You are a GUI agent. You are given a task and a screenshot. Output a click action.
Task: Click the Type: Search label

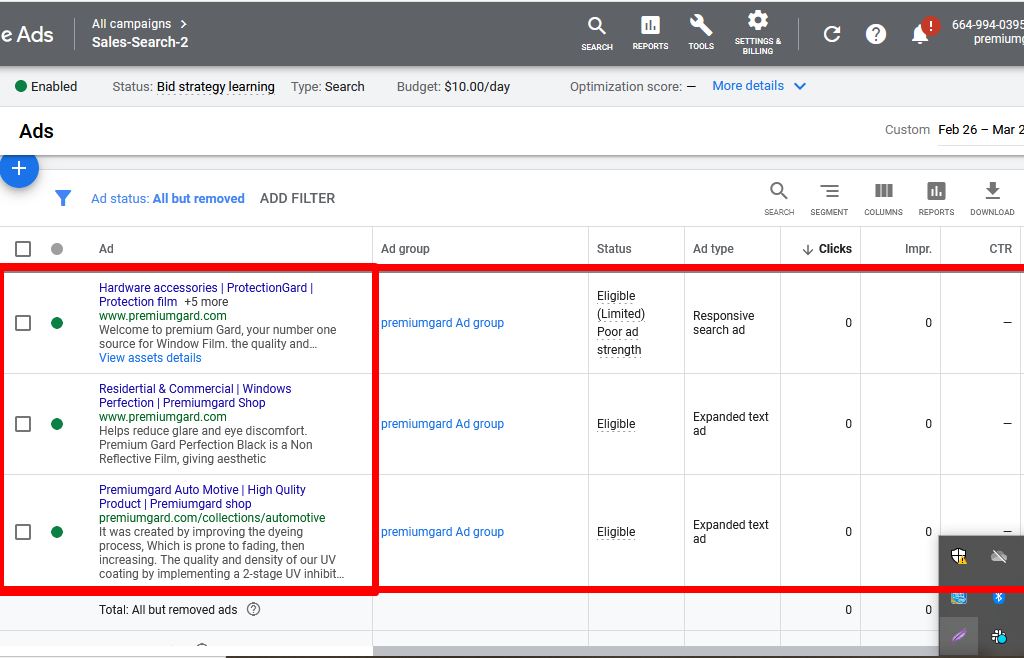pos(328,87)
